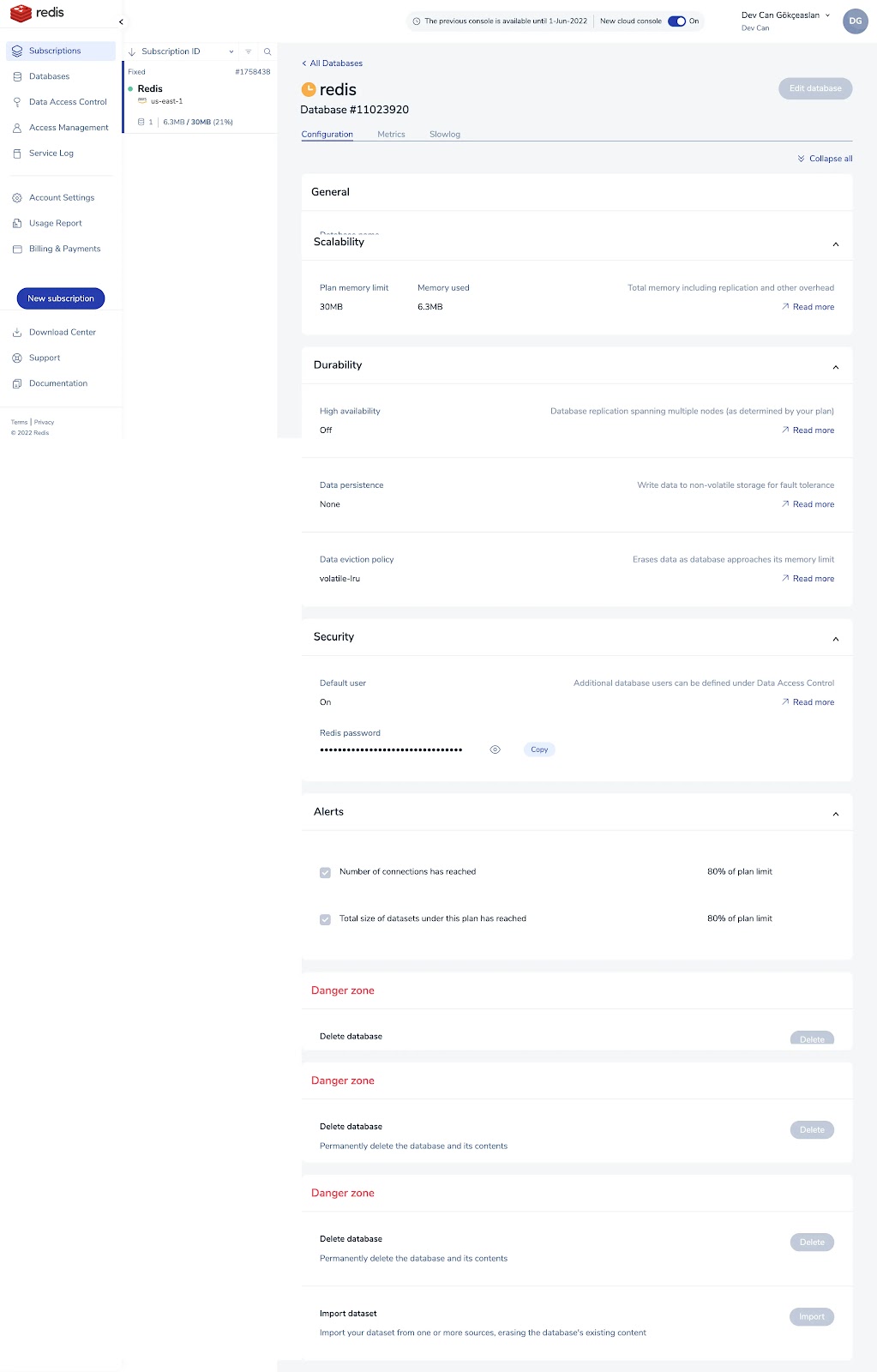Click the filter icon beside Subscription ID

pos(249,51)
